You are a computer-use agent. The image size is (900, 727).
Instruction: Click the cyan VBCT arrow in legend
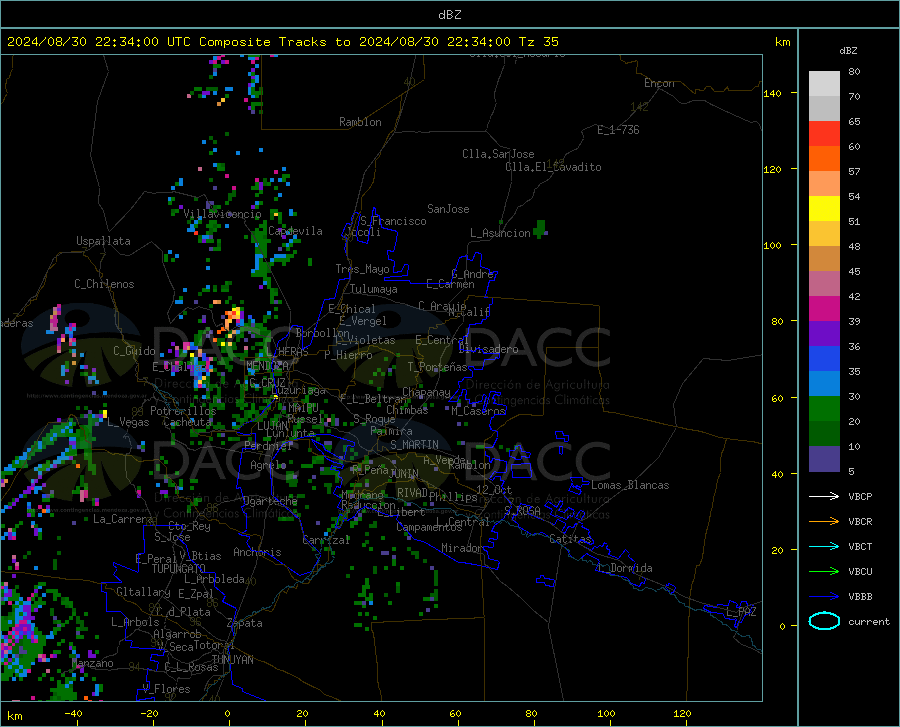pos(824,546)
